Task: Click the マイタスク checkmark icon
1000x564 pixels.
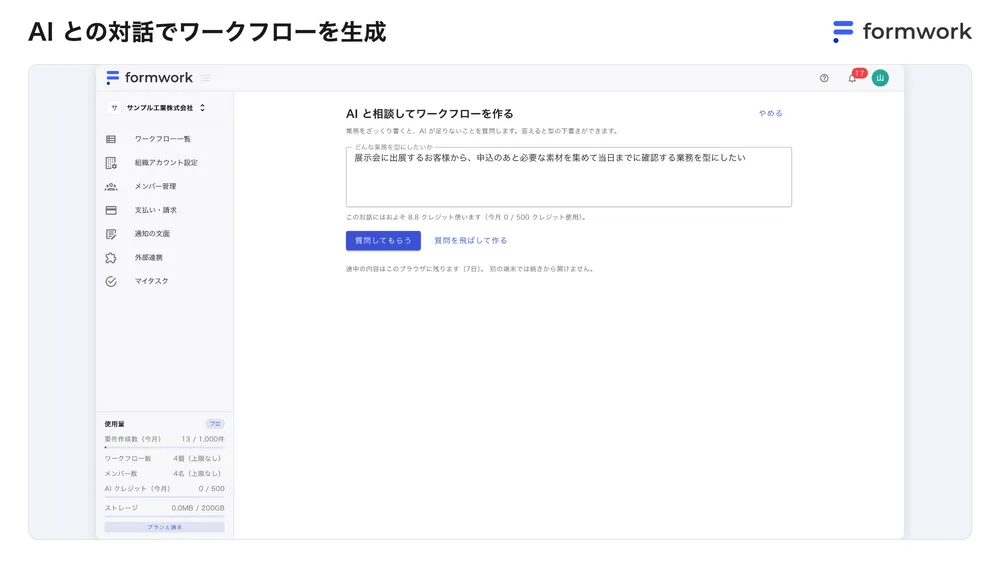Action: pos(111,281)
